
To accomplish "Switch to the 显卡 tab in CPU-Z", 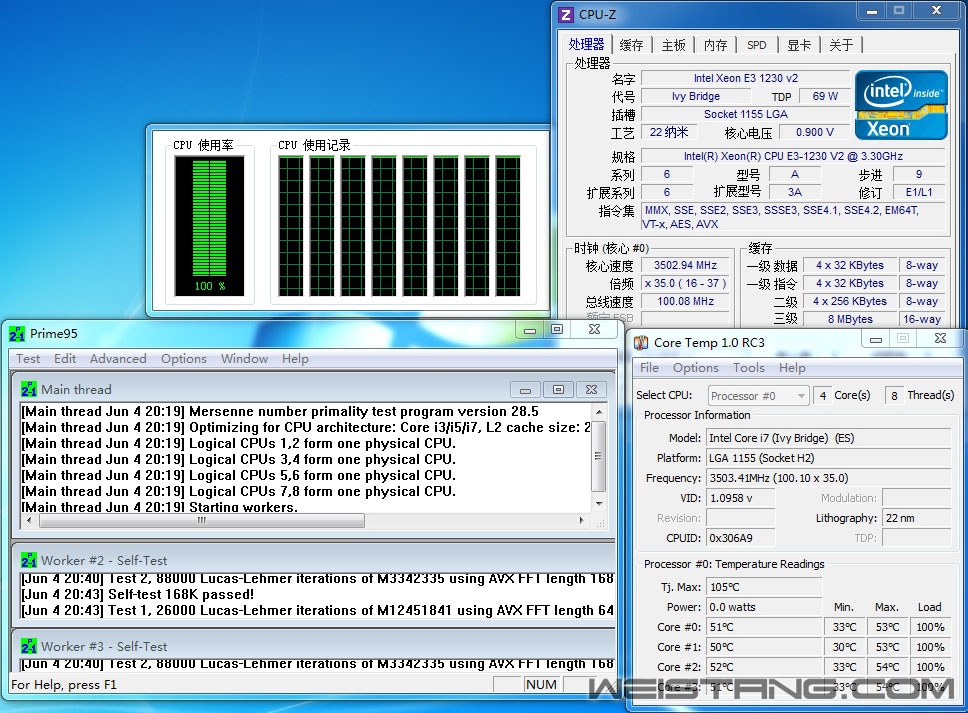I will (x=799, y=45).
